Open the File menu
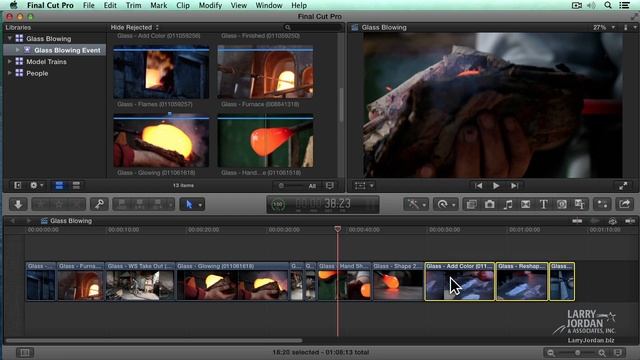Image resolution: width=640 pixels, height=360 pixels. pyautogui.click(x=89, y=5)
